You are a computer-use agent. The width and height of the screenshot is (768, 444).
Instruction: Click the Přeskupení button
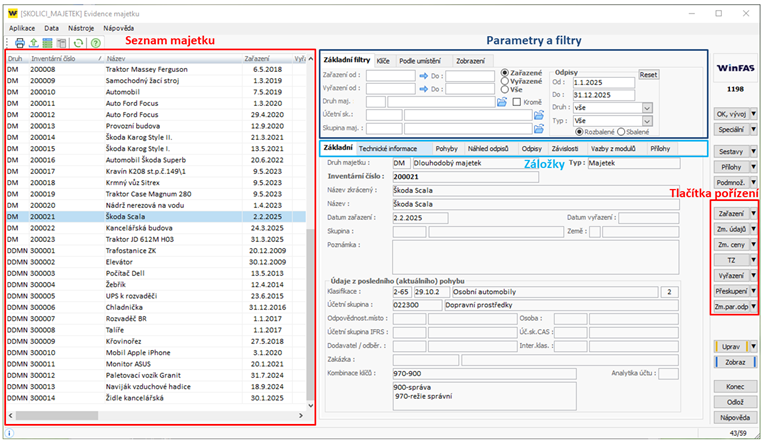[x=731, y=291]
